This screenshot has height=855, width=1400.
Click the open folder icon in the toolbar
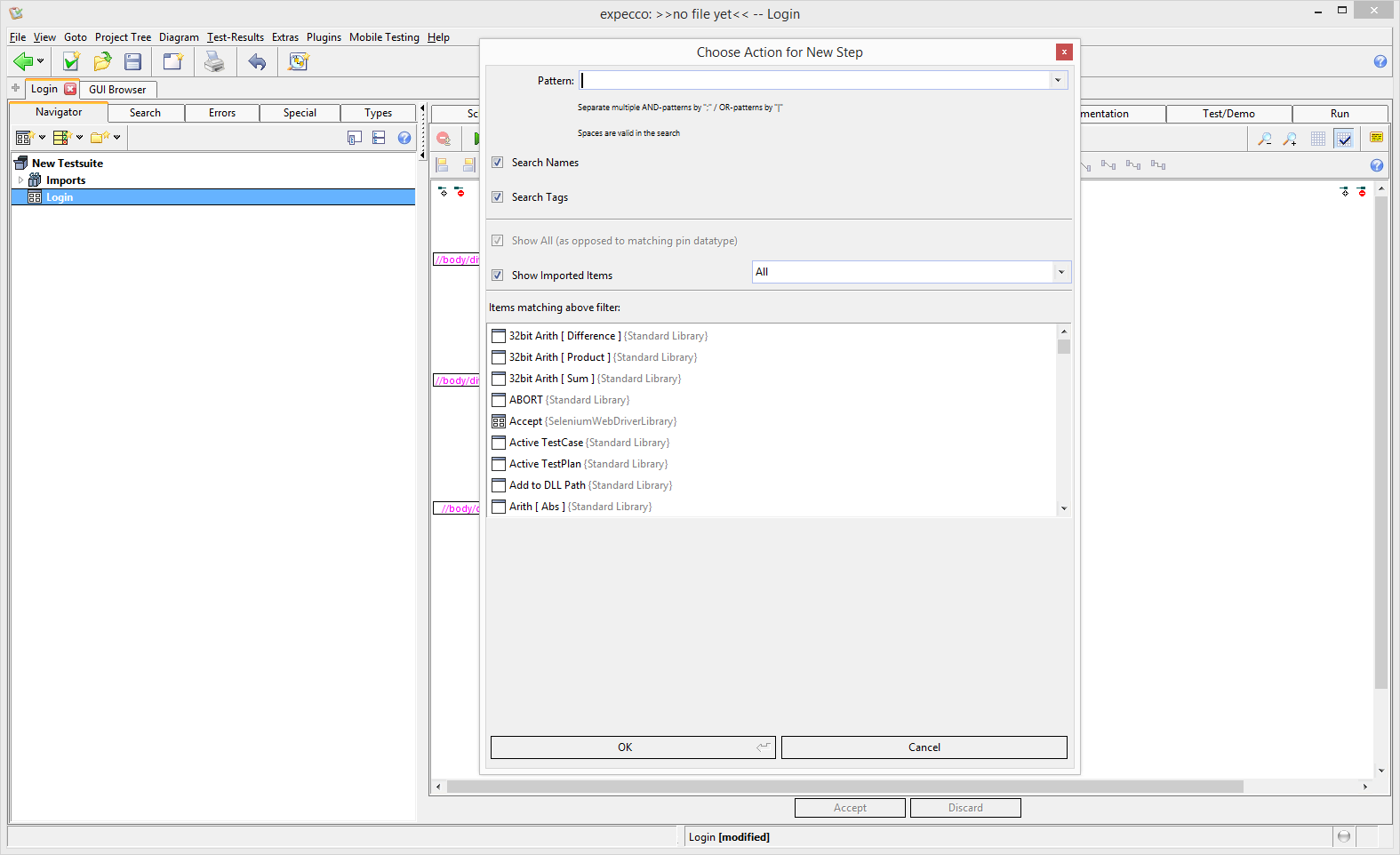point(102,61)
